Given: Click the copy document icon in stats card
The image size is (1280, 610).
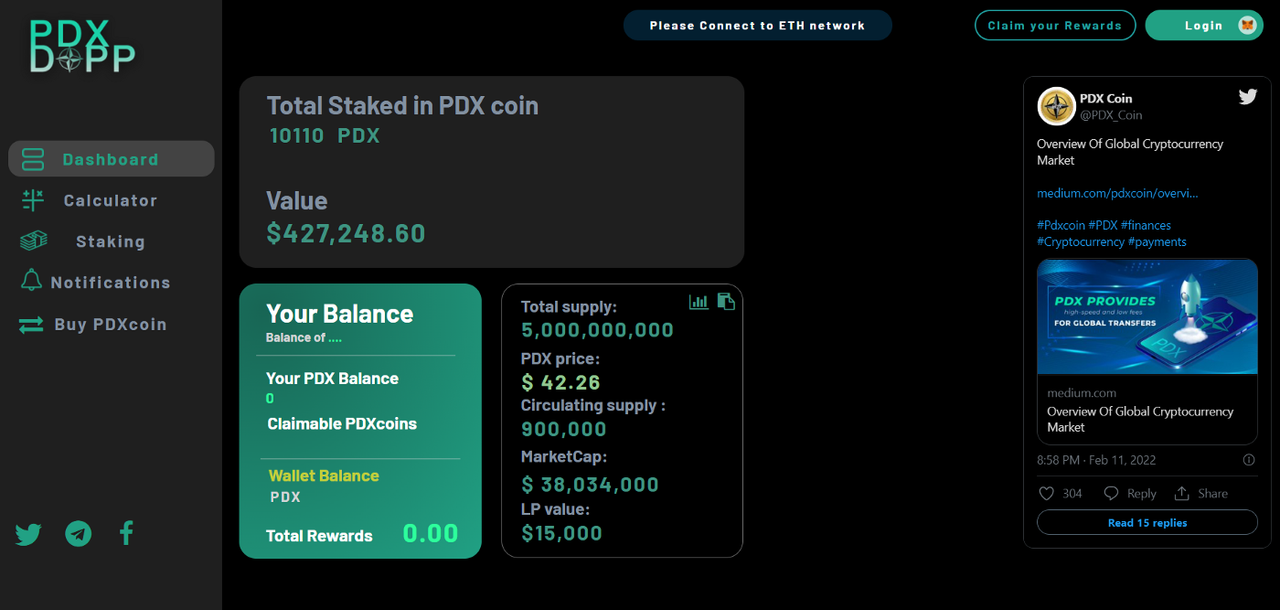Looking at the screenshot, I should 726,301.
